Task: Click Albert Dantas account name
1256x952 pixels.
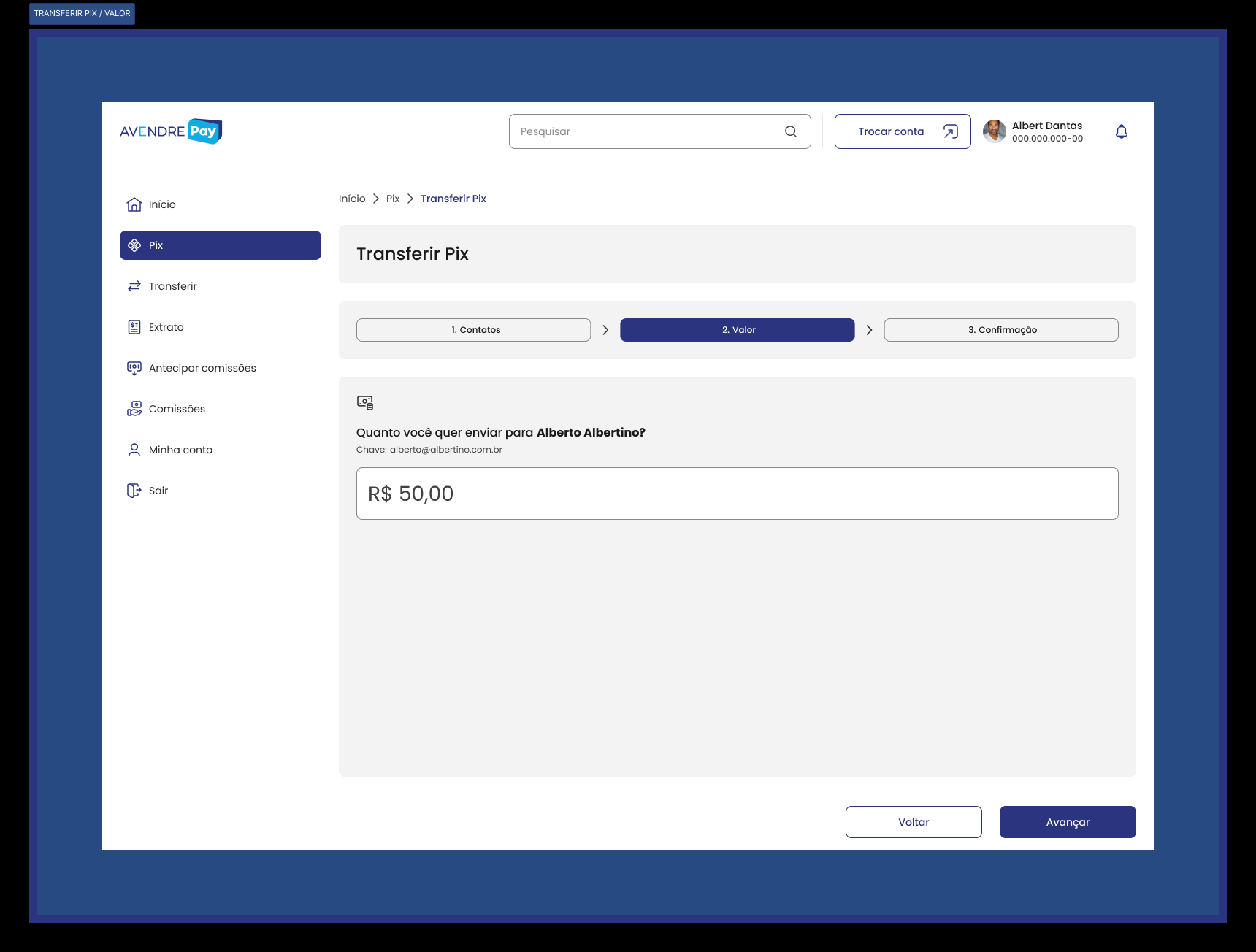Action: [1047, 126]
